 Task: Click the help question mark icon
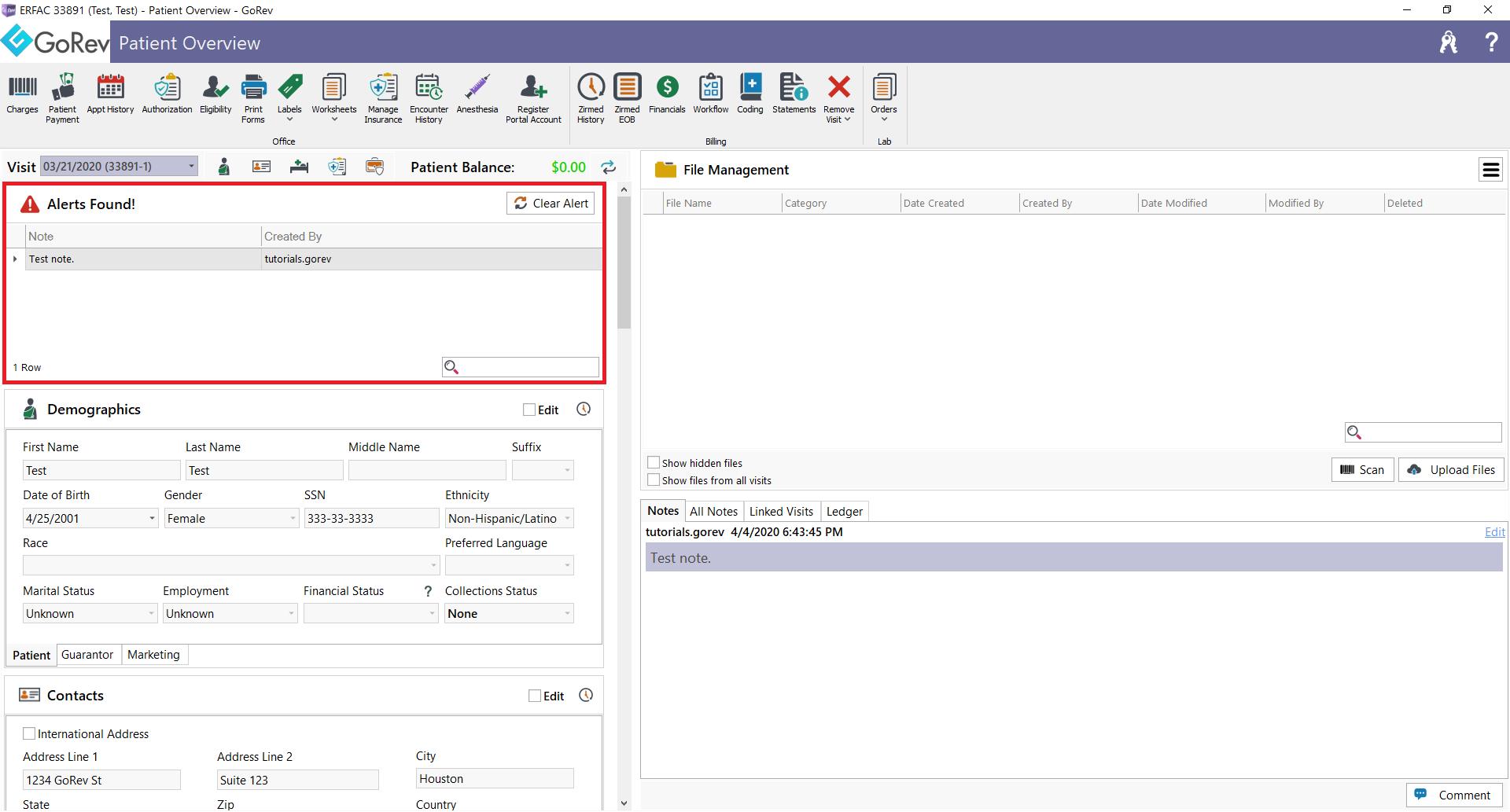(x=1491, y=42)
